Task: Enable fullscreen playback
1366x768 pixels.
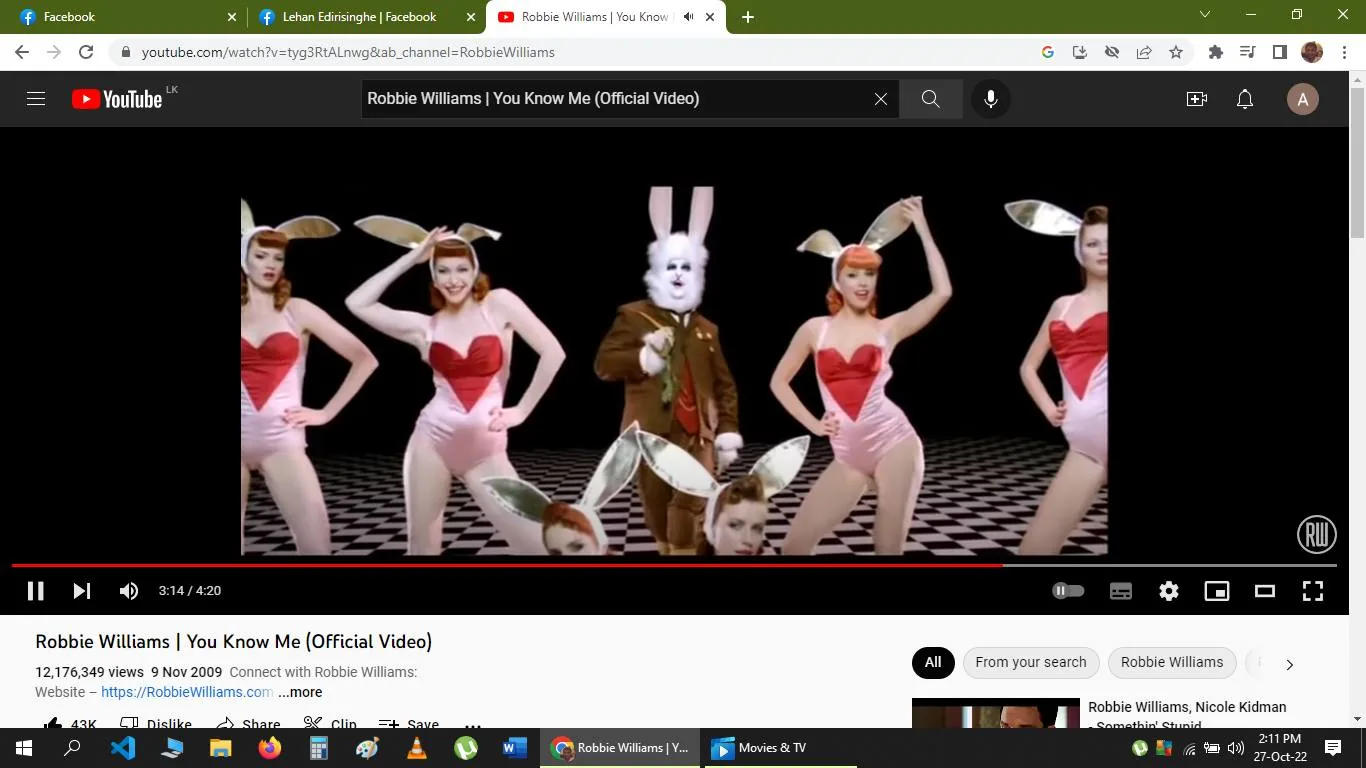Action: [1312, 591]
